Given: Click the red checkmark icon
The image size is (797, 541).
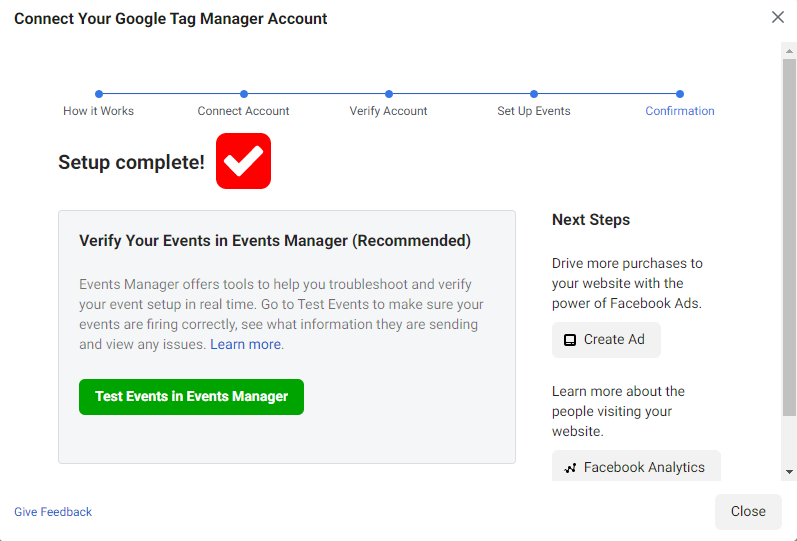Looking at the screenshot, I should click(243, 161).
